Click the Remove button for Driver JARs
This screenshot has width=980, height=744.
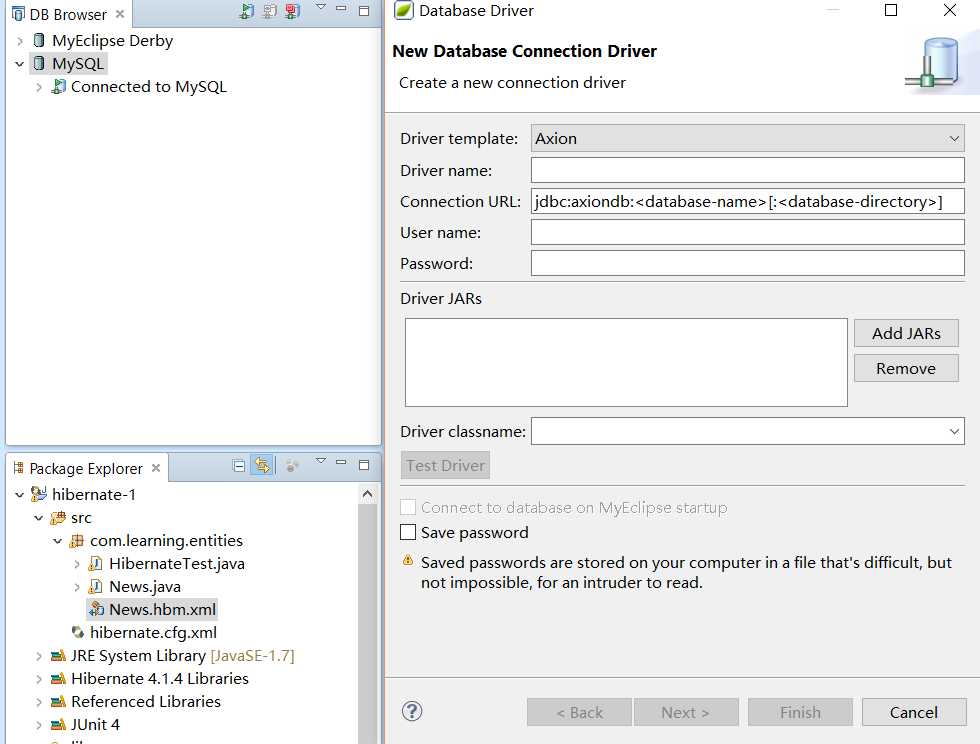pos(906,368)
